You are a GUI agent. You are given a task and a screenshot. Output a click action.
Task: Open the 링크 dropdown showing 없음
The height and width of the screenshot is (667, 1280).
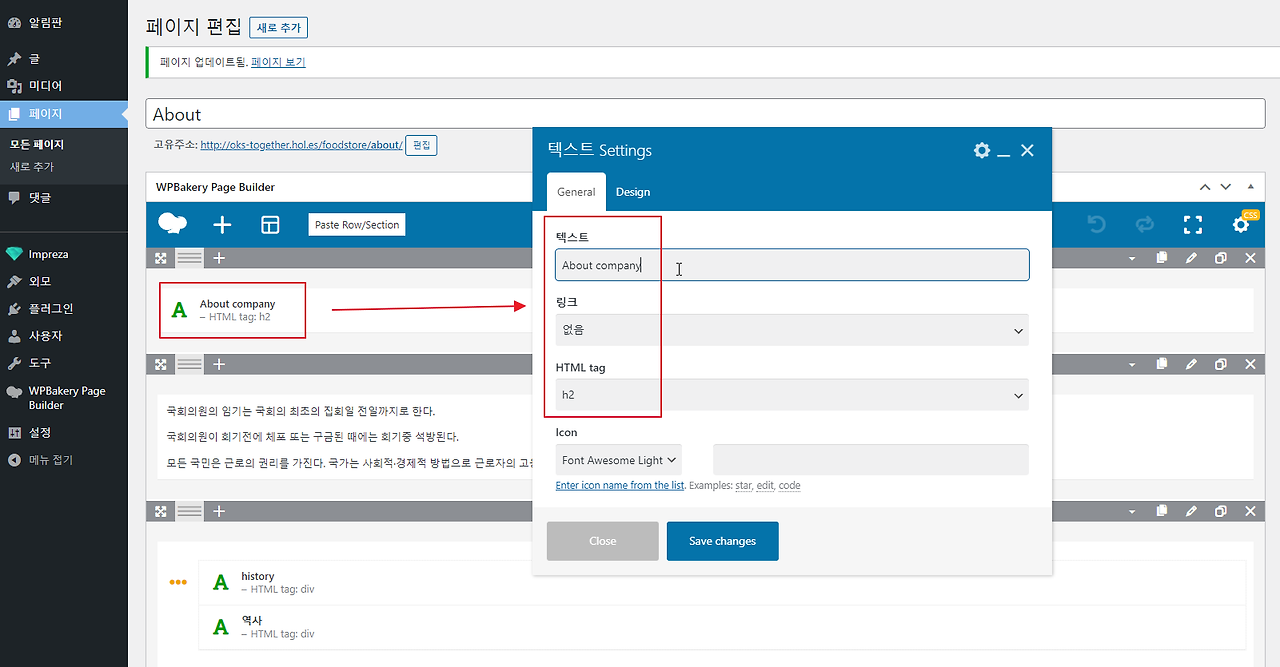[x=792, y=330]
